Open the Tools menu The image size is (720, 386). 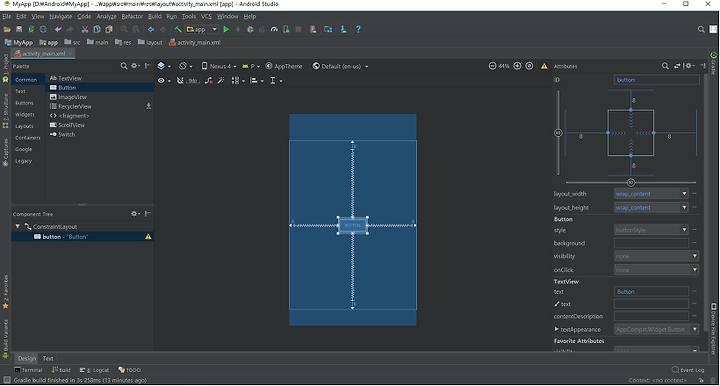(x=189, y=17)
